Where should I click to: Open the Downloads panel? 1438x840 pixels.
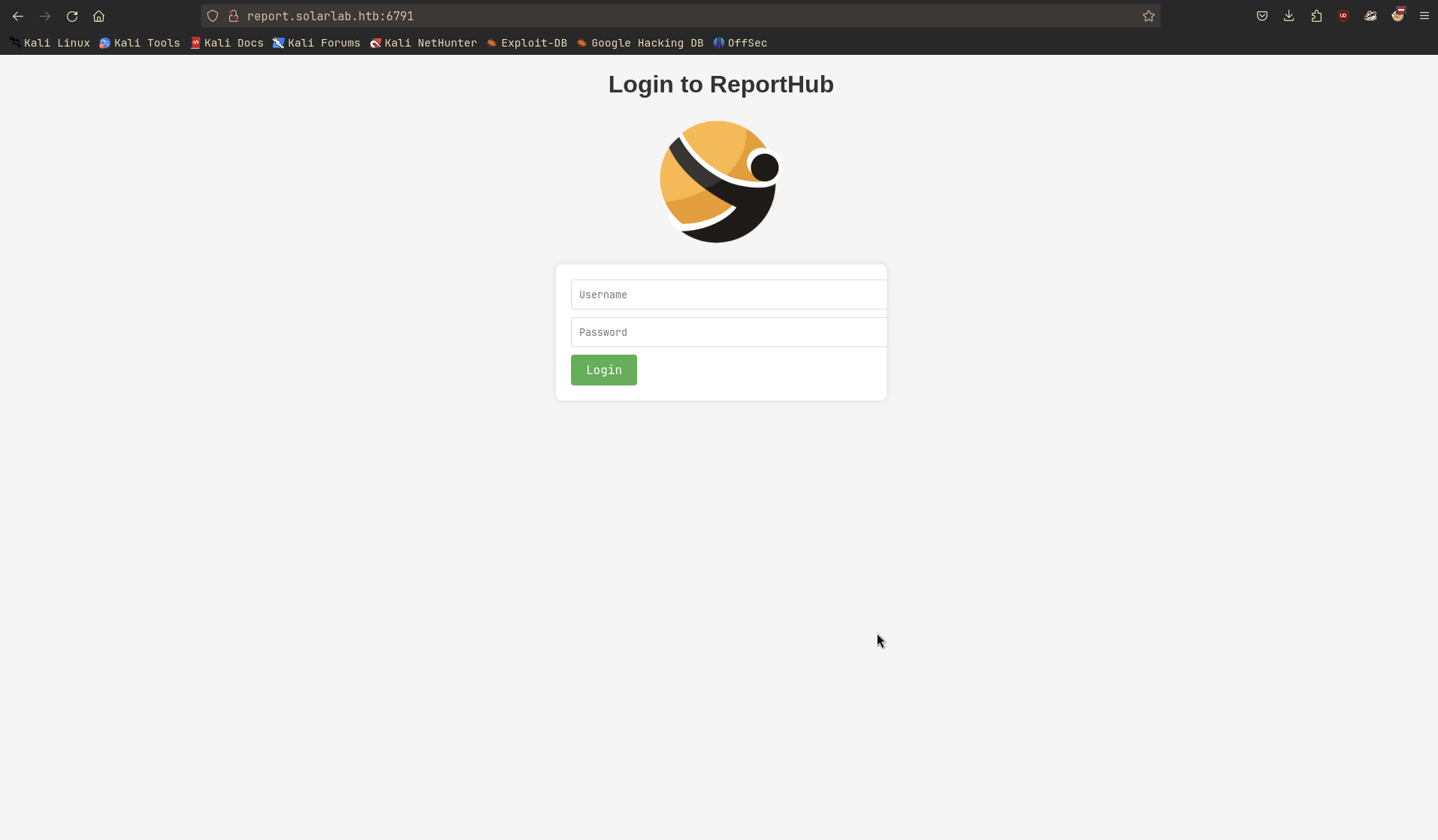point(1289,16)
